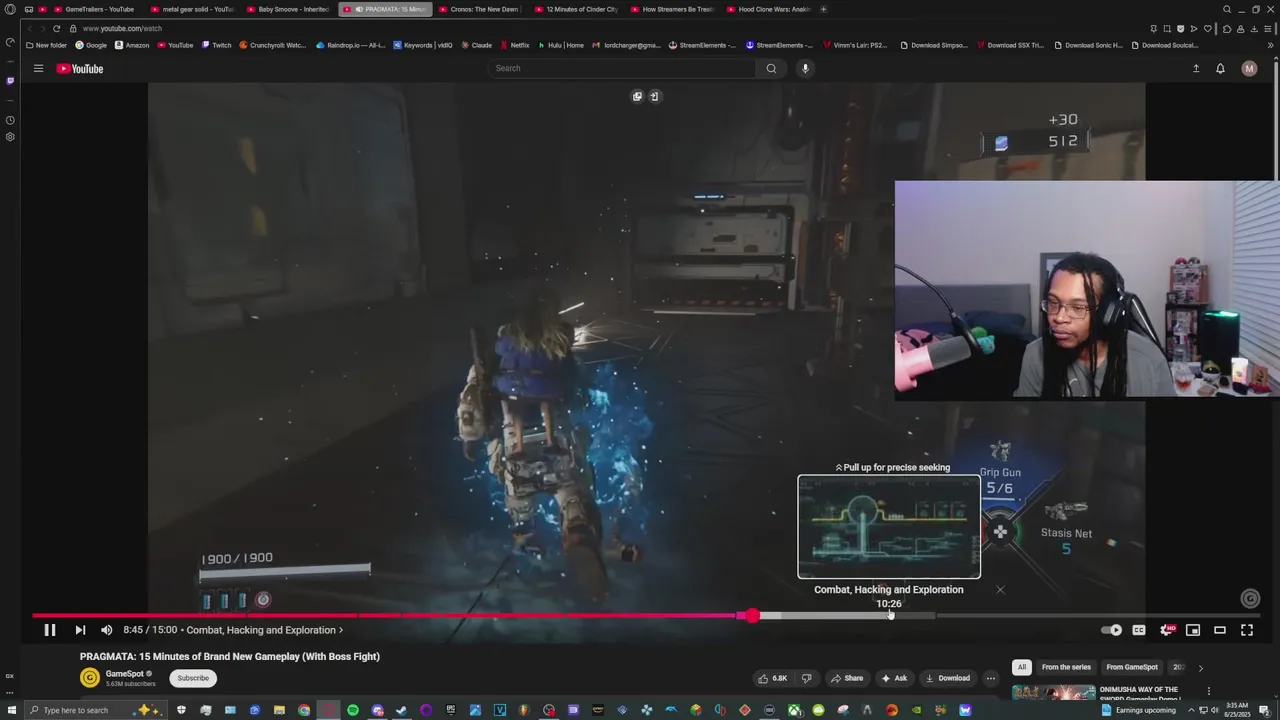
Task: Open Twitch panel in browser sidebar
Action: click(10, 81)
